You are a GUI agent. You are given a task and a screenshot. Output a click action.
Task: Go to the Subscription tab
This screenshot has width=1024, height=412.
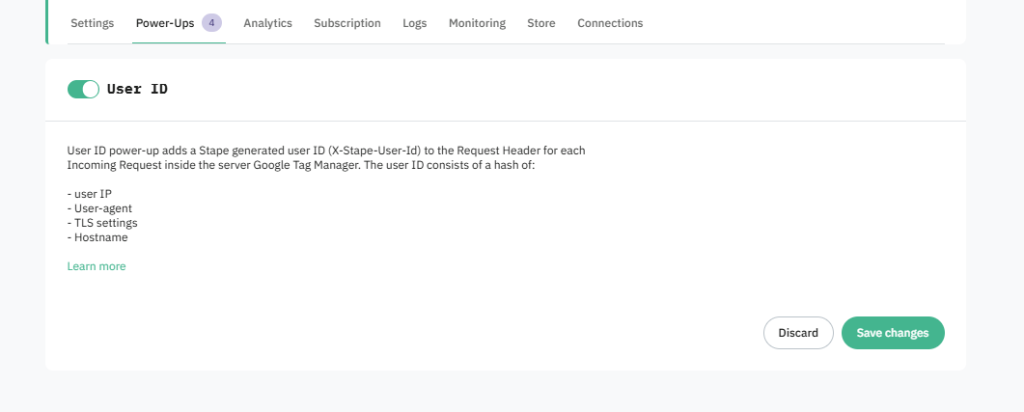347,23
